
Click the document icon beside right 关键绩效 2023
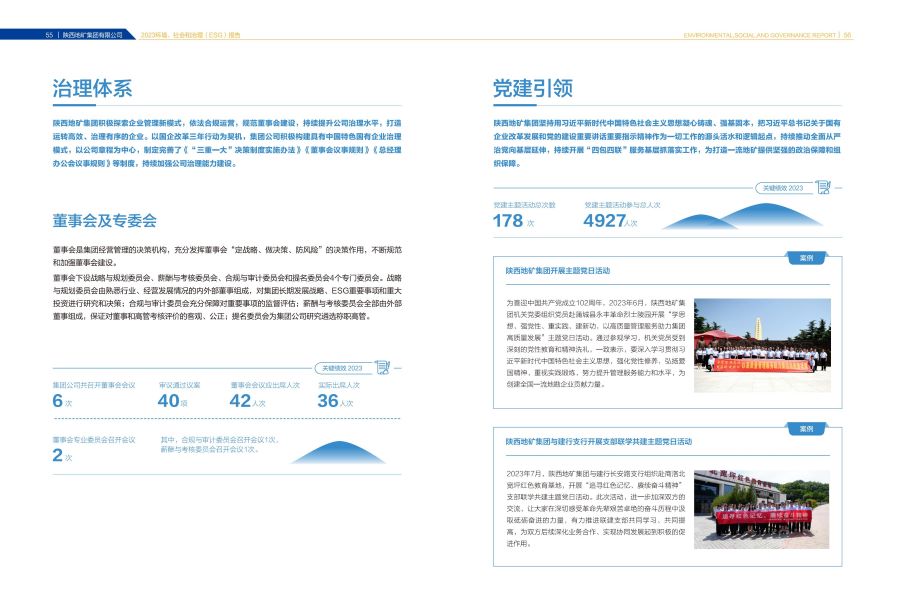click(823, 186)
